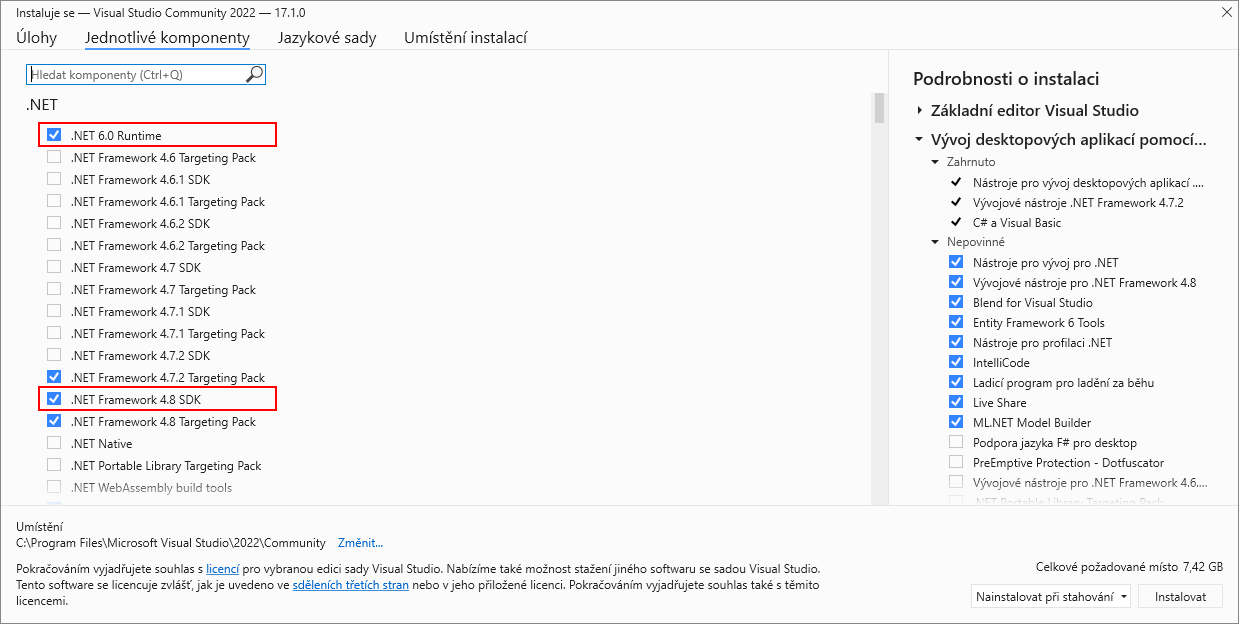This screenshot has width=1239, height=624.
Task: Uncheck .NET Framework 4.7.2 Targeting Pack
Action: [54, 377]
